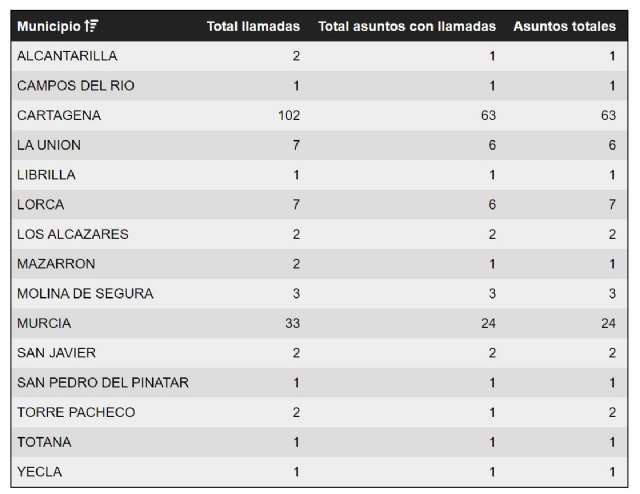Screen dimensions: 640x494
Task: Sort by the Total llamadas column header
Action: (x=253, y=26)
